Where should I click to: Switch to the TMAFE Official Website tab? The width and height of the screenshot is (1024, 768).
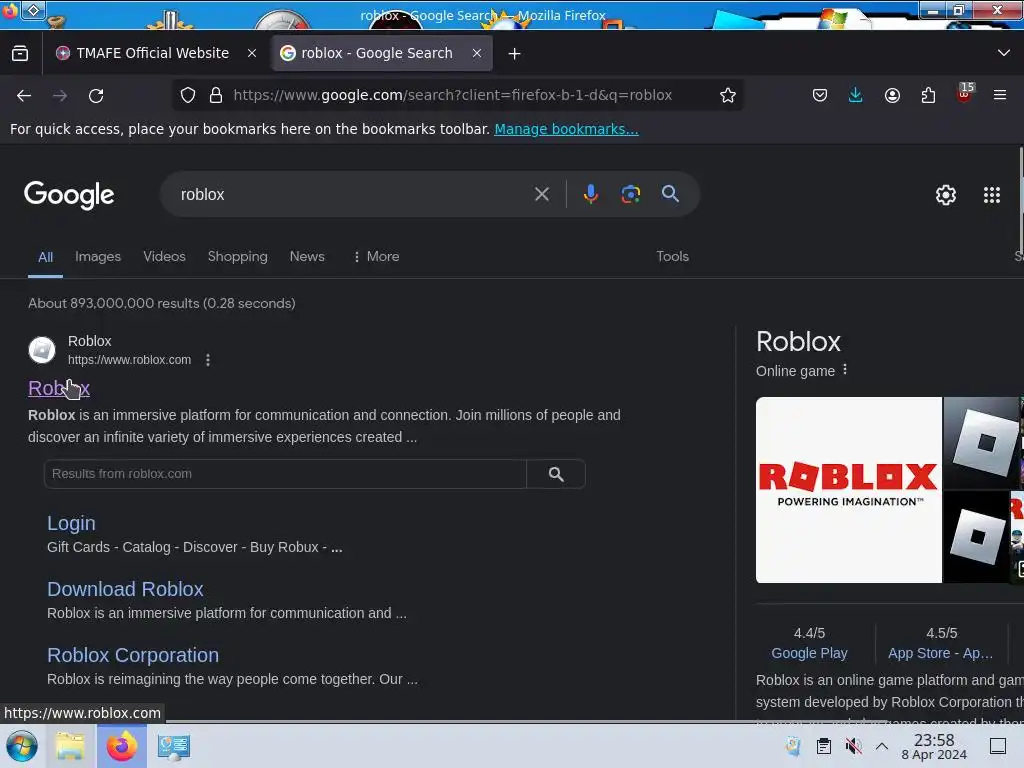click(153, 53)
